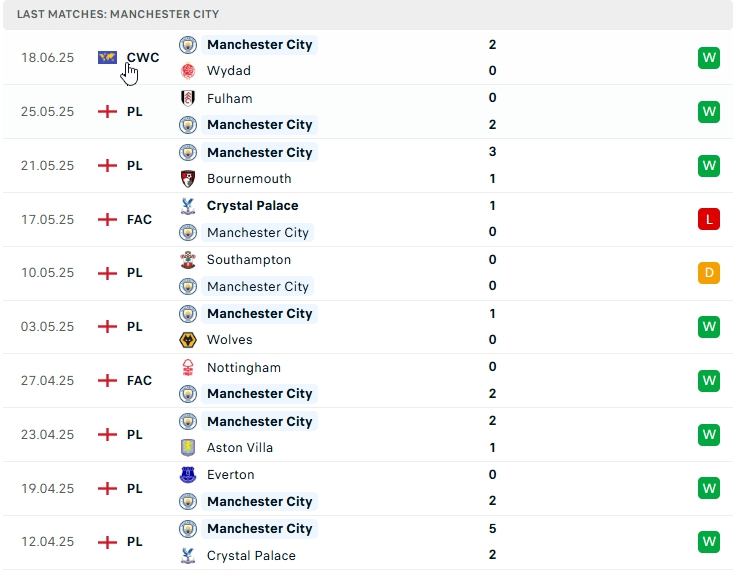Click the red L result badge
Viewport: 740px width, 578px height.
tap(709, 219)
